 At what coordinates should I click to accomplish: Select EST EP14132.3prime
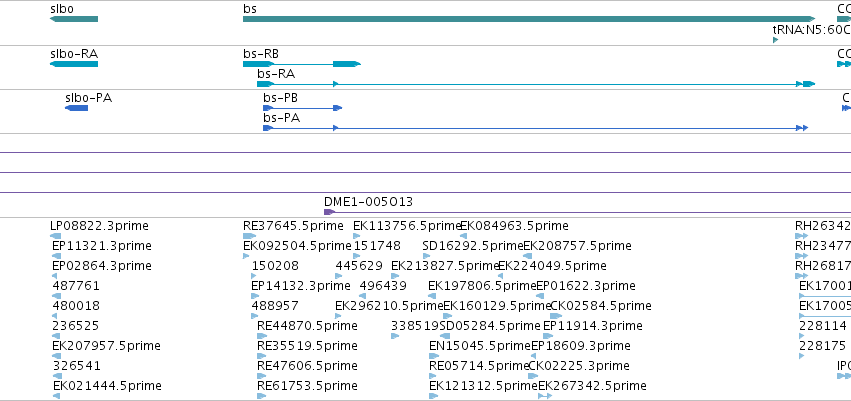(x=301, y=285)
